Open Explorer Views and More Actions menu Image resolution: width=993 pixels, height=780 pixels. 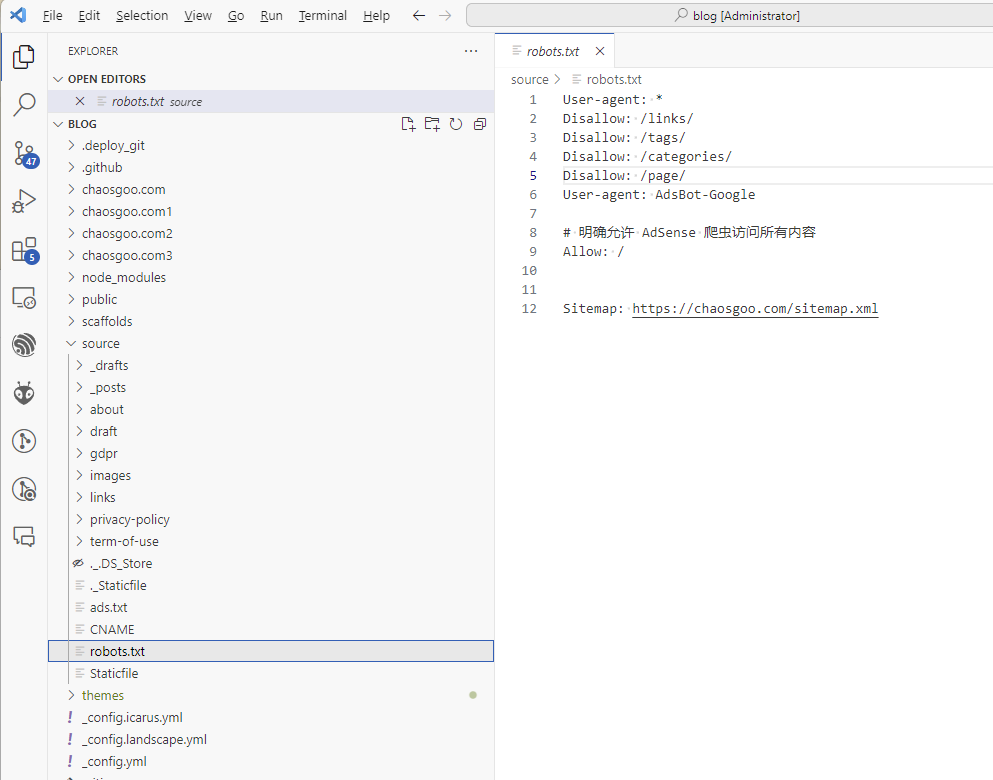[471, 51]
